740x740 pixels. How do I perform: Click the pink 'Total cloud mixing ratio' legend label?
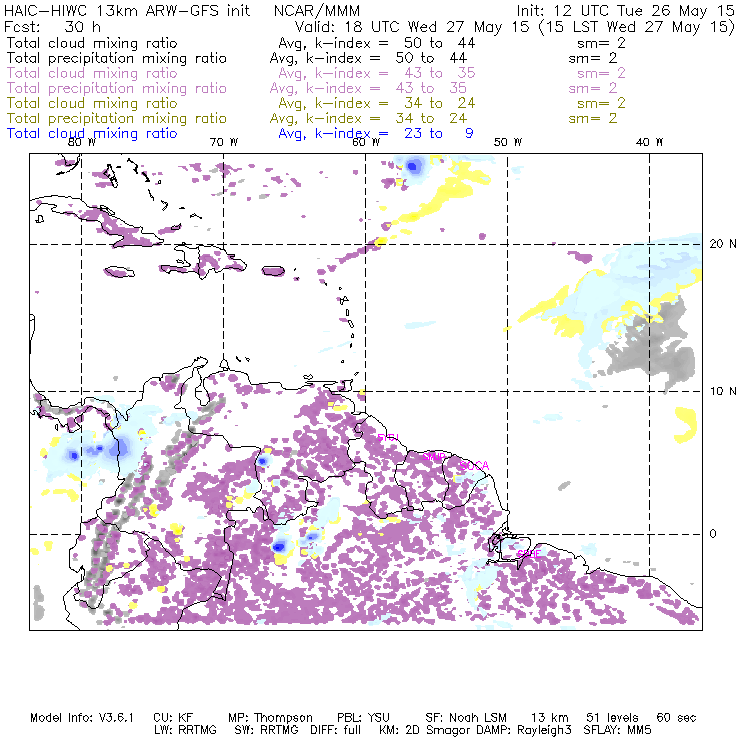point(92,73)
